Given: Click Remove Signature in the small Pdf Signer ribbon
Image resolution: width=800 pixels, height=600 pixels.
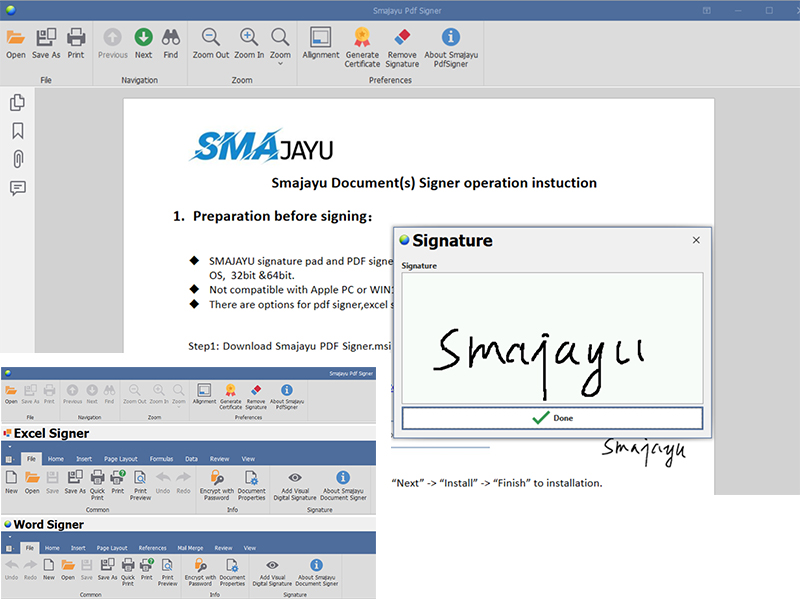Looking at the screenshot, I should [256, 396].
